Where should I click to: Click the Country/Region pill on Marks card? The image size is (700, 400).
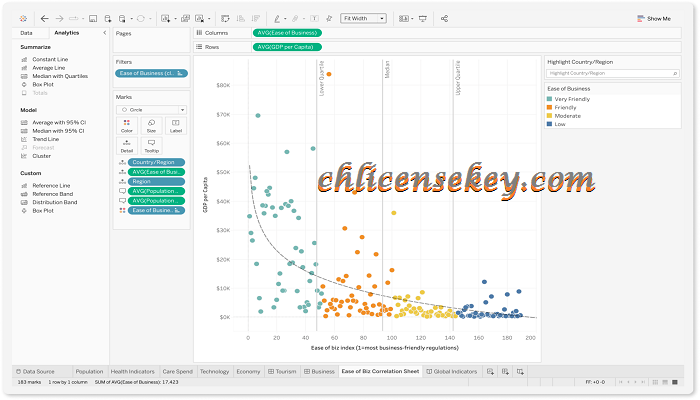[156, 162]
